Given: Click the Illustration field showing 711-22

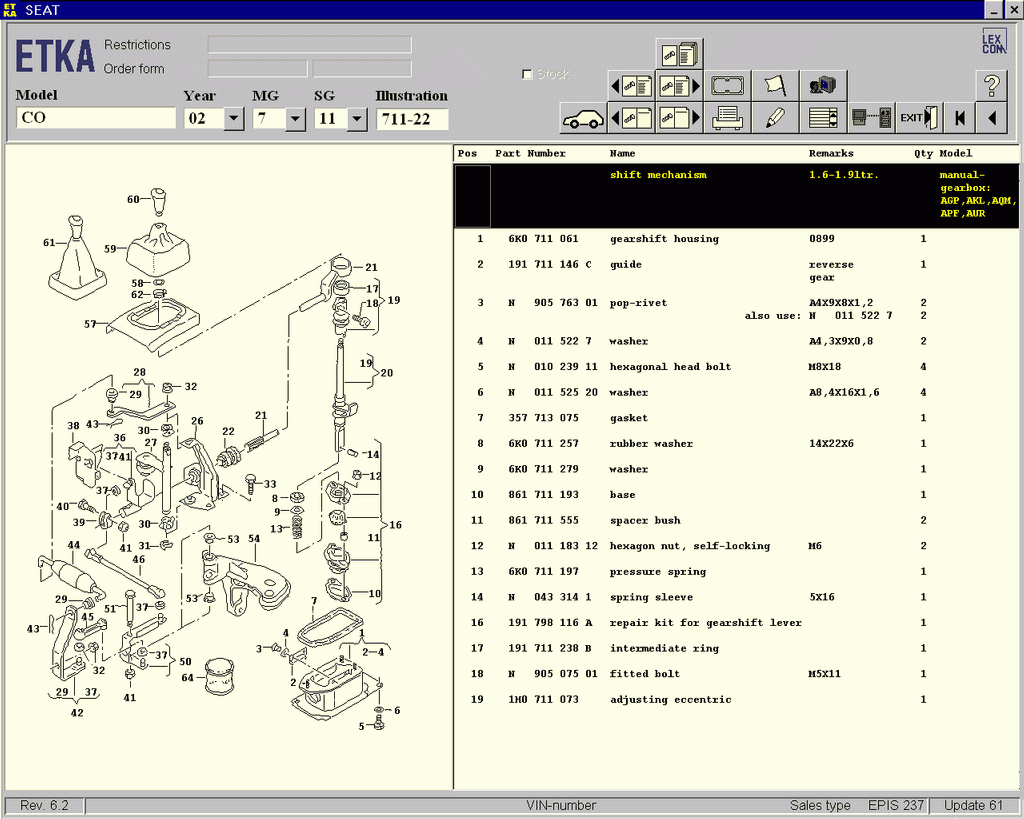Looking at the screenshot, I should (412, 119).
